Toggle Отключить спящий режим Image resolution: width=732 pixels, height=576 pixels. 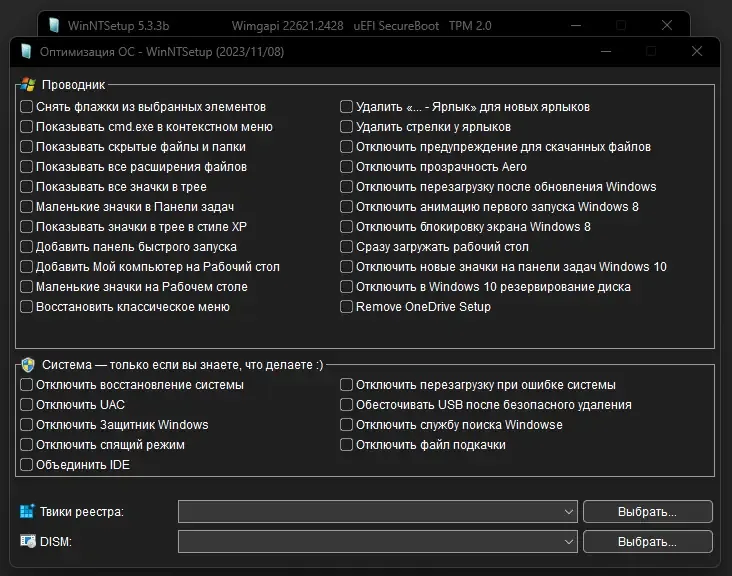(x=27, y=445)
